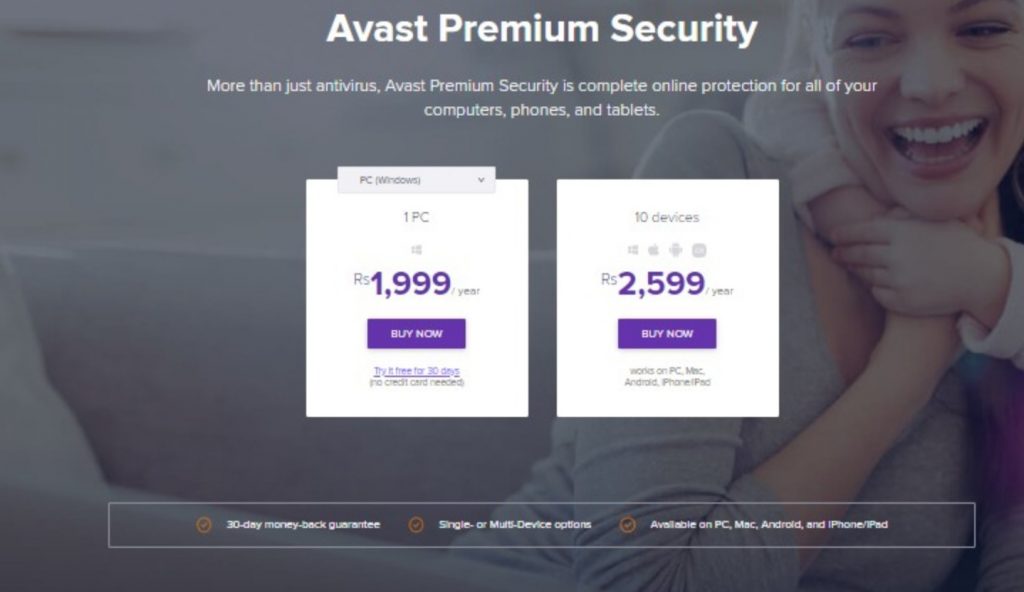Click the no credit card needed text
This screenshot has height=592, width=1024.
pyautogui.click(x=417, y=381)
